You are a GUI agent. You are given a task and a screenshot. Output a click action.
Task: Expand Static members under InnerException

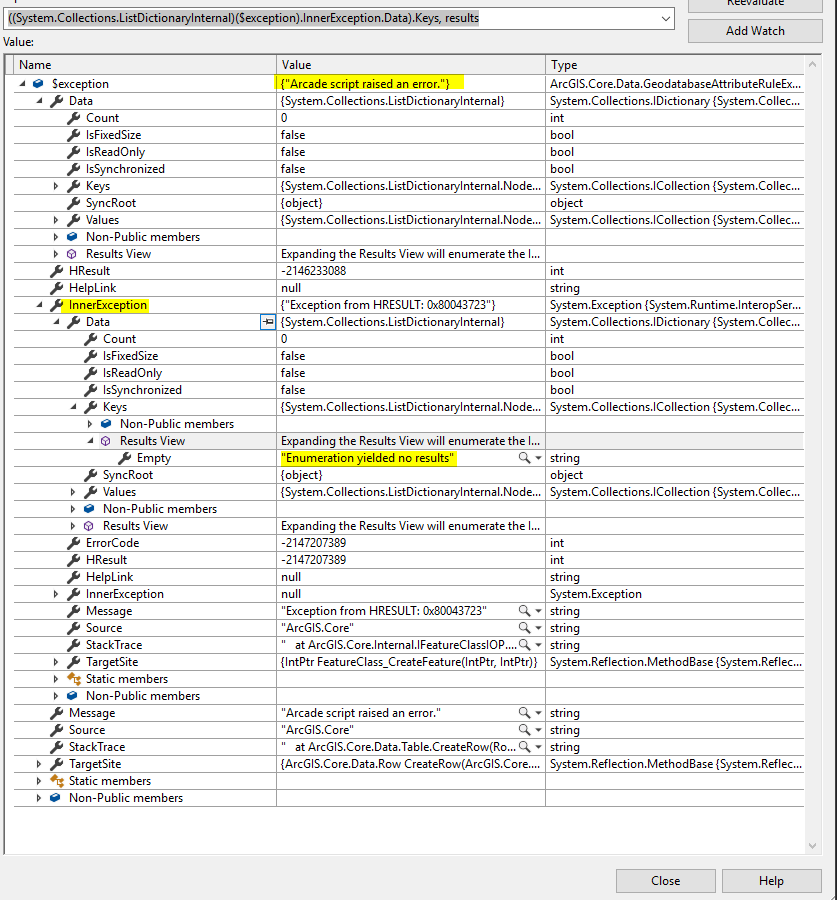coord(56,679)
